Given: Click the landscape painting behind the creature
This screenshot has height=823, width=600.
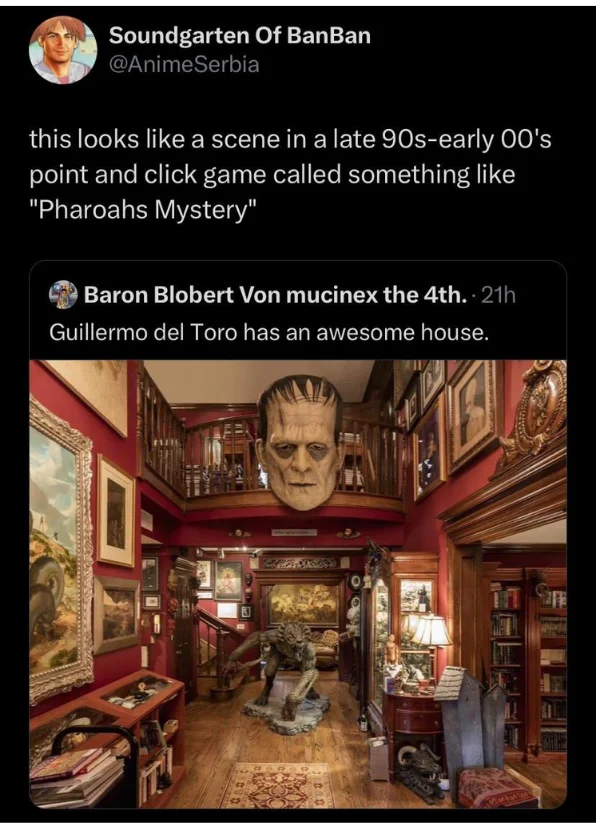Looking at the screenshot, I should [303, 605].
